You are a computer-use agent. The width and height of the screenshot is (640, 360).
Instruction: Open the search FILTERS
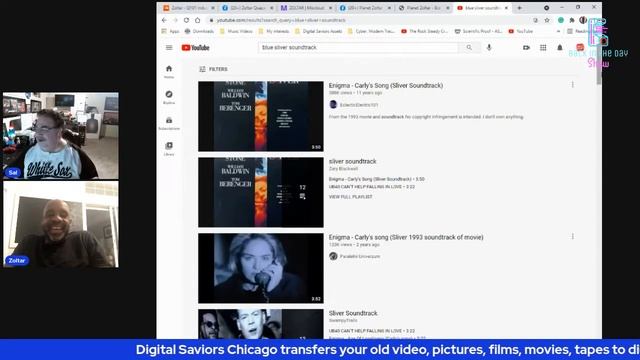coord(213,69)
